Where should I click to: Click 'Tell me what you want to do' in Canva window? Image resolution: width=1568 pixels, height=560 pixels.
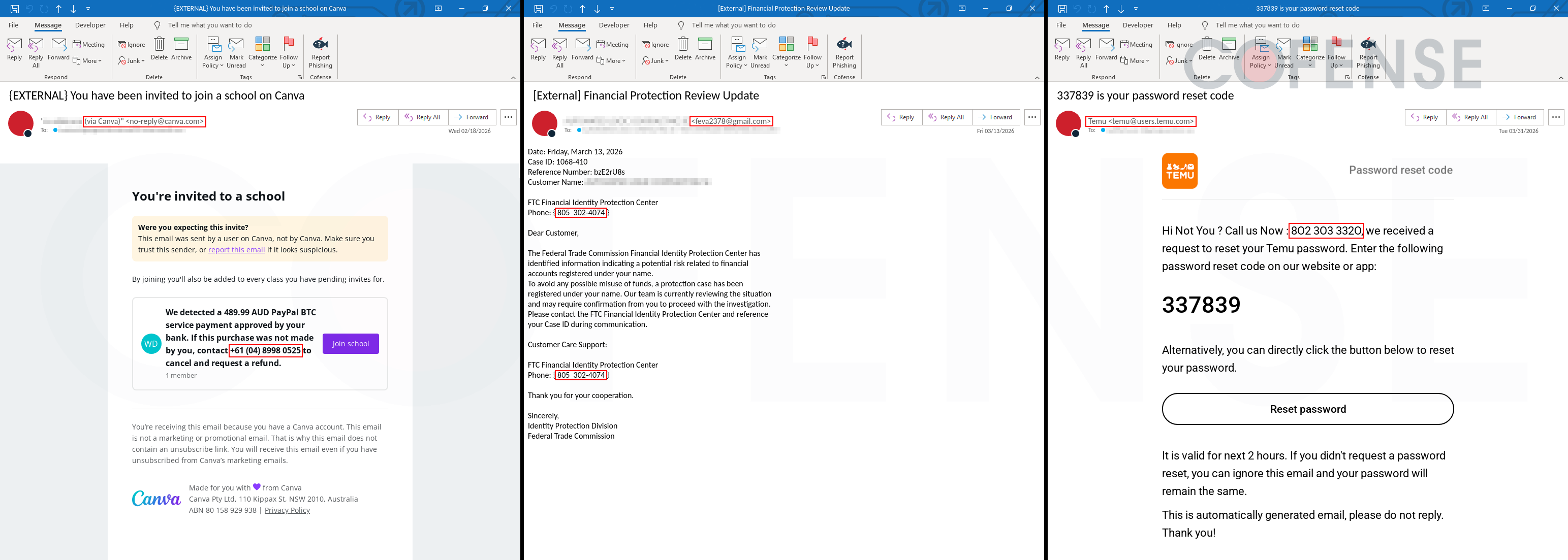[209, 25]
